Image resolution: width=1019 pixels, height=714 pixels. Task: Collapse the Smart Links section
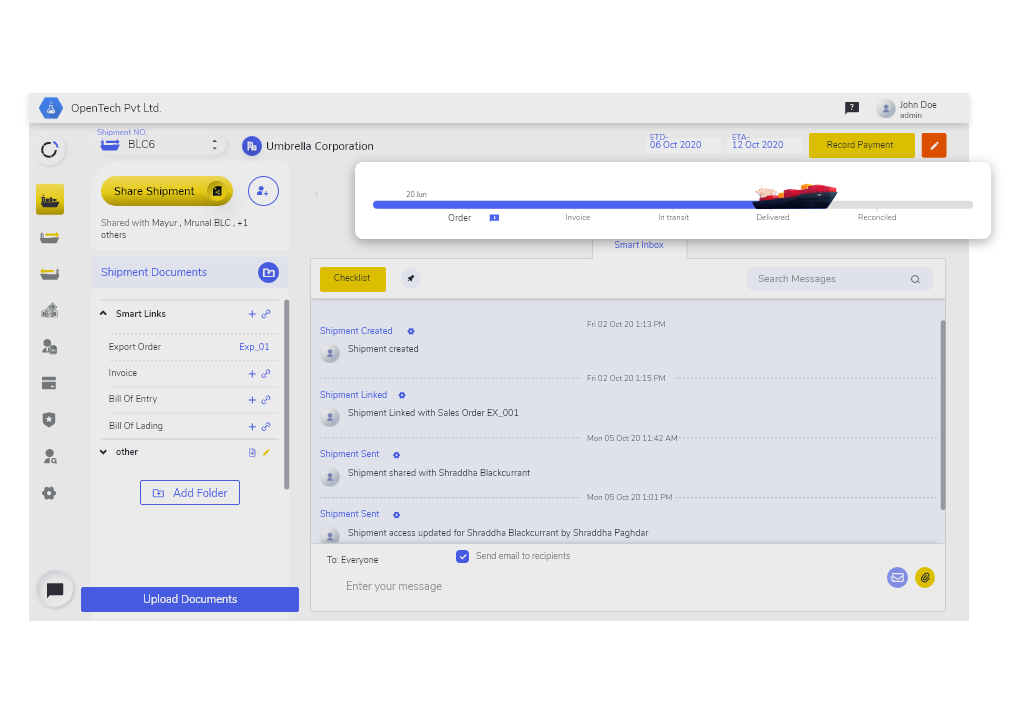point(103,314)
